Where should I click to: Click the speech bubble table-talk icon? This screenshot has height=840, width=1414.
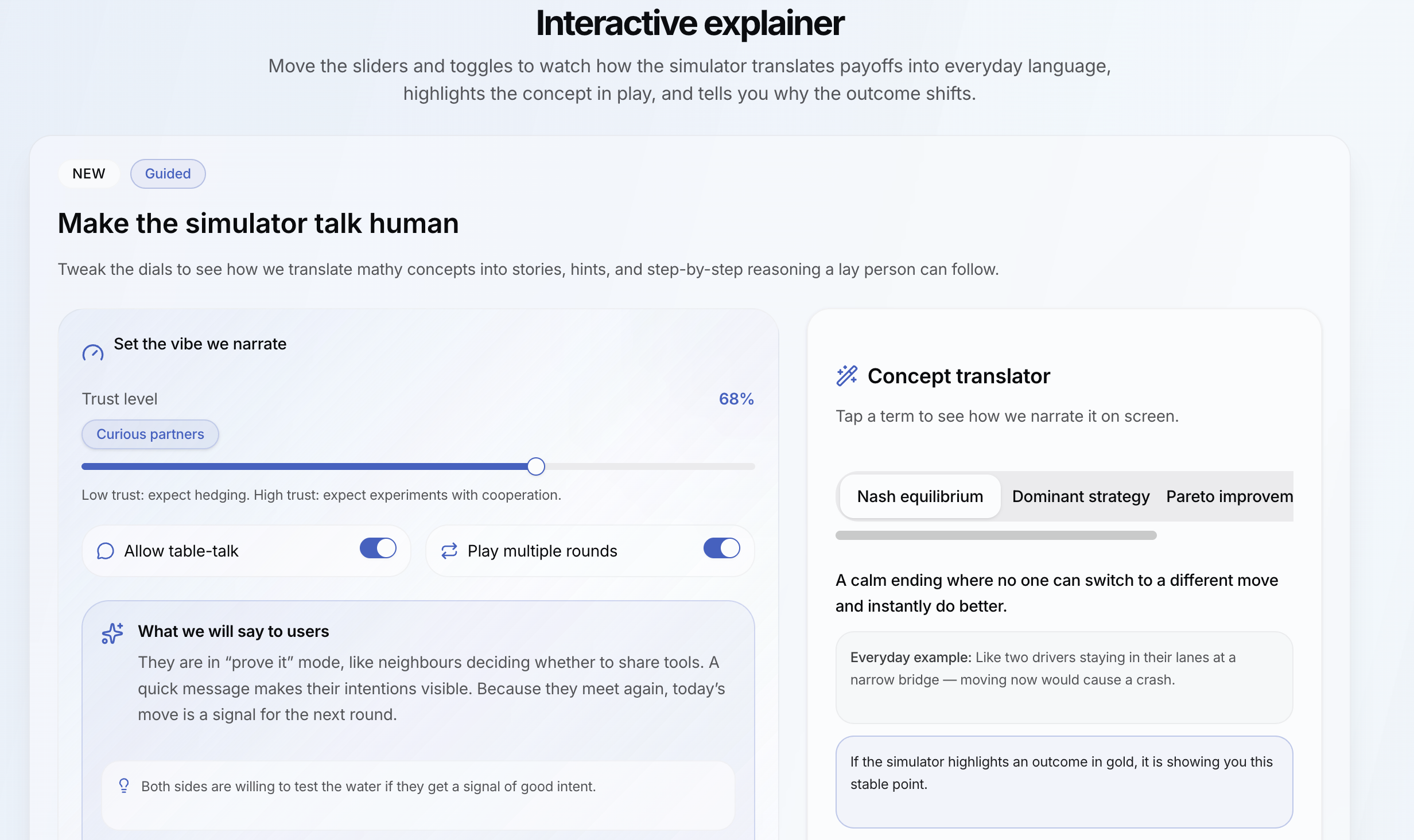106,551
